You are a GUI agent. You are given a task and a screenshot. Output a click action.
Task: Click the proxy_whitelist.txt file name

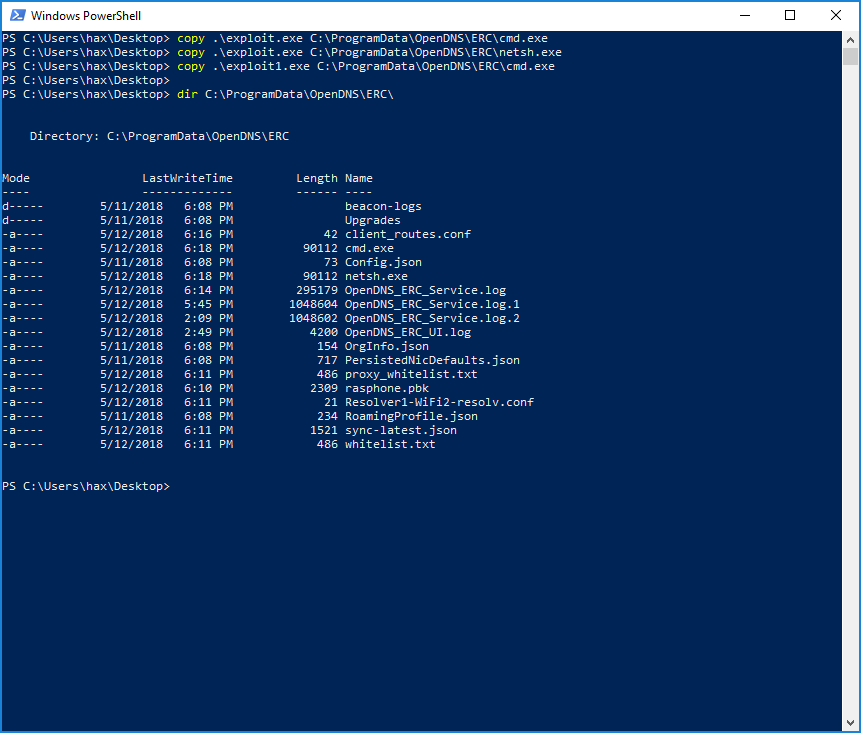coord(411,374)
